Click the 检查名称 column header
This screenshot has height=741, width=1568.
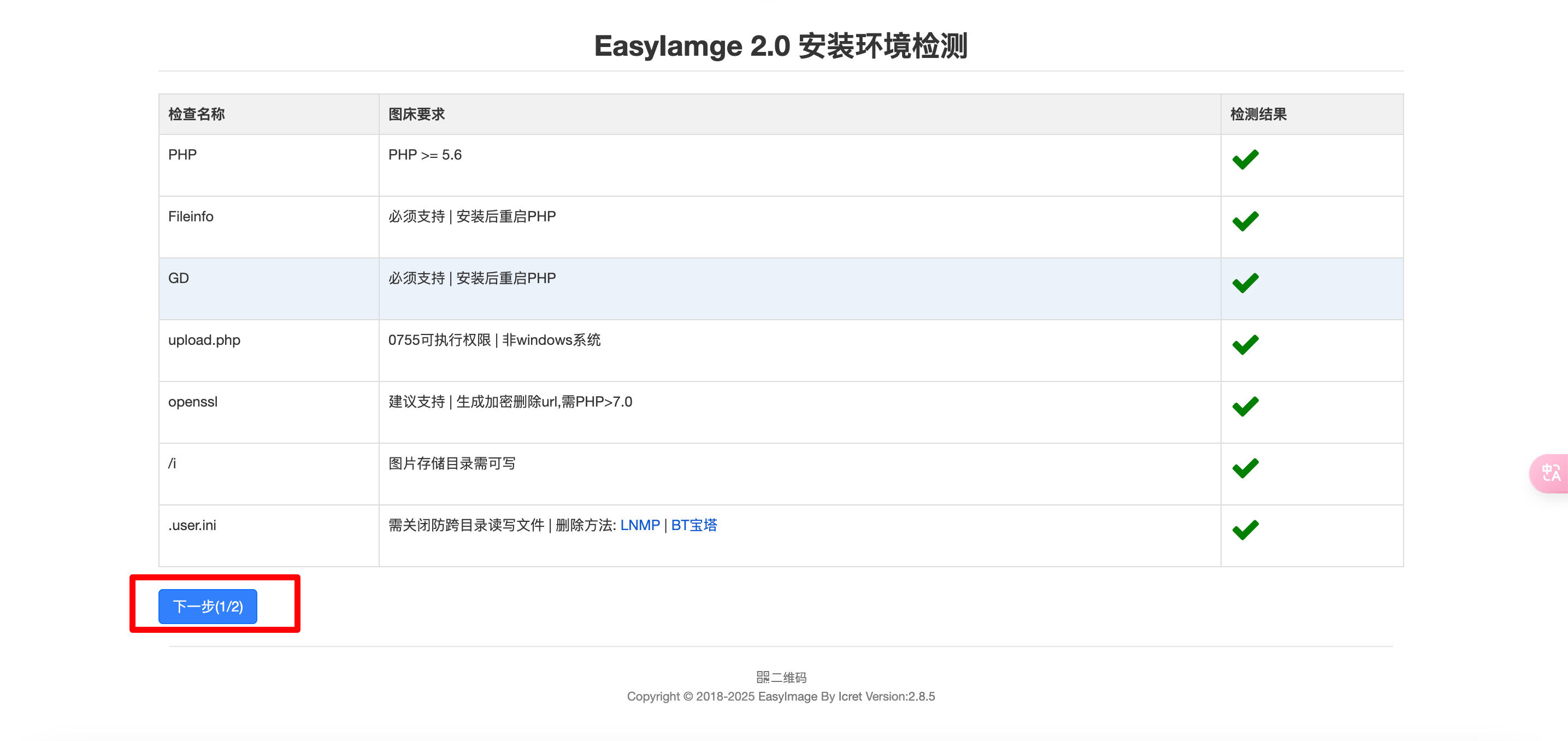coord(196,114)
